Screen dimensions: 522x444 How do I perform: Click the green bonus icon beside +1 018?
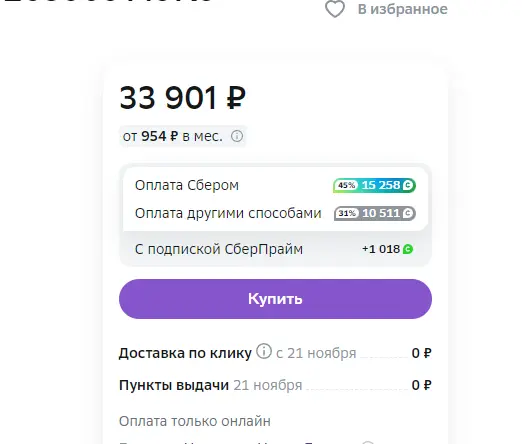[408, 249]
